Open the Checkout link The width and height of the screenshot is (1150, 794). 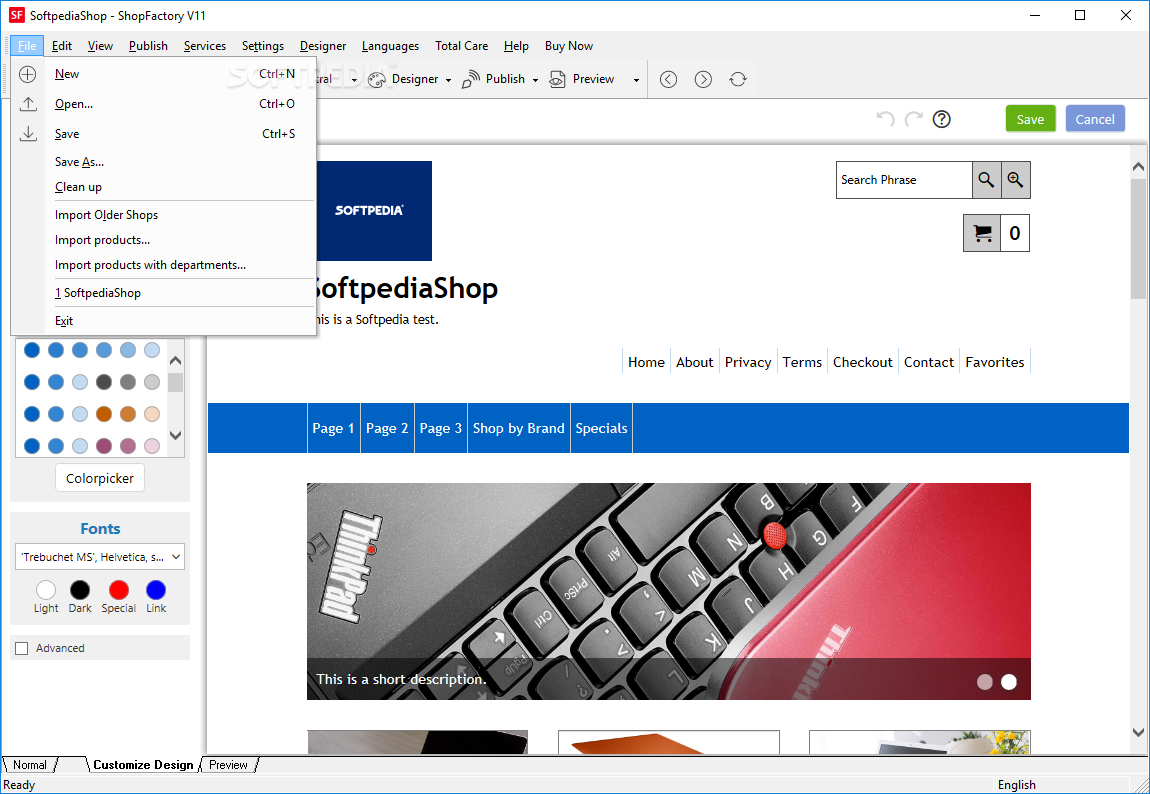click(862, 362)
